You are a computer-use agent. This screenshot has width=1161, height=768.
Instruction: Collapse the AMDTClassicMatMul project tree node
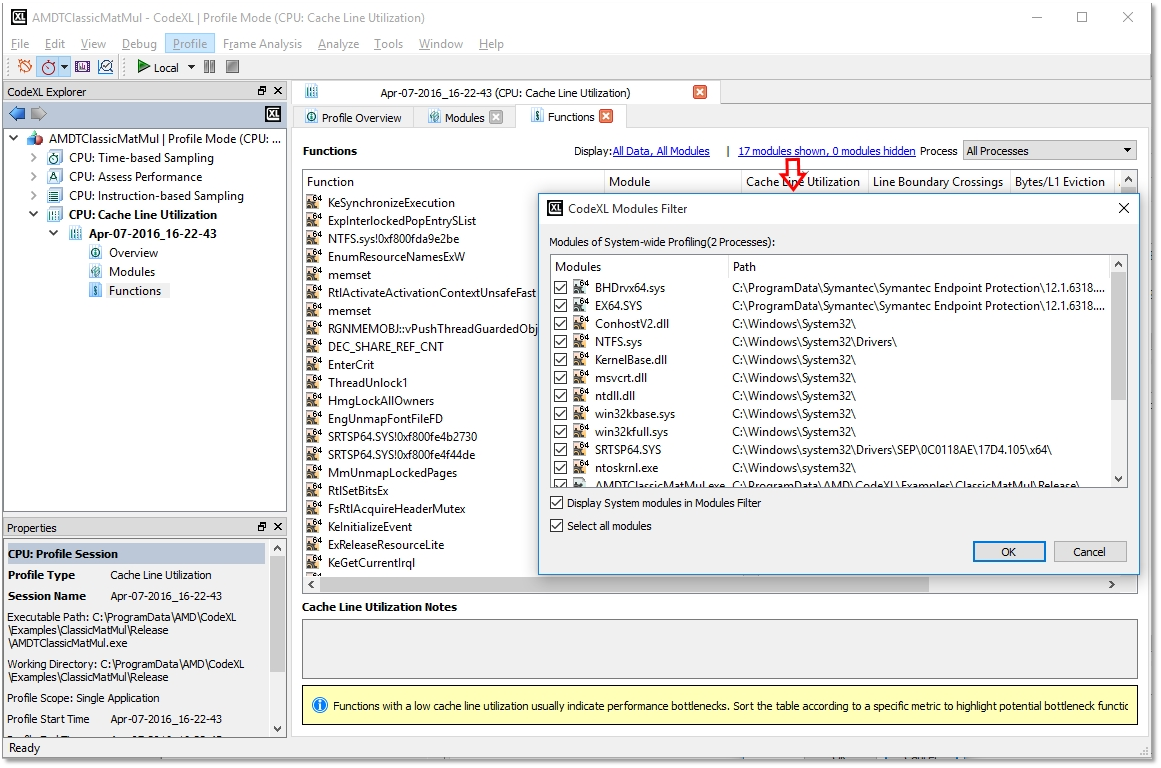tap(14, 138)
